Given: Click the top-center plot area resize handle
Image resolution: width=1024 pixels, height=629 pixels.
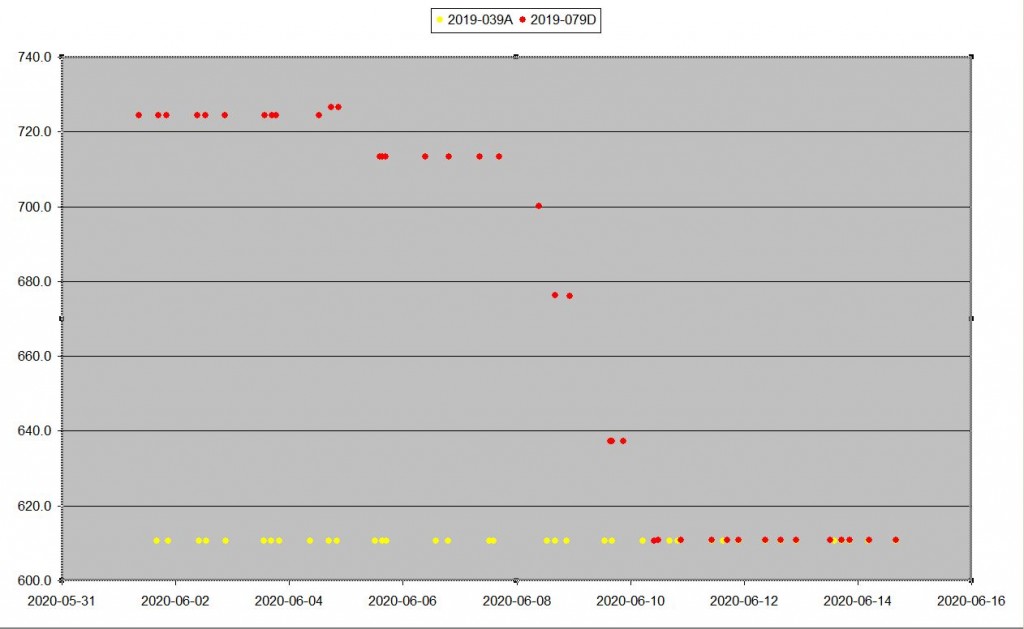Looking at the screenshot, I should point(516,57).
